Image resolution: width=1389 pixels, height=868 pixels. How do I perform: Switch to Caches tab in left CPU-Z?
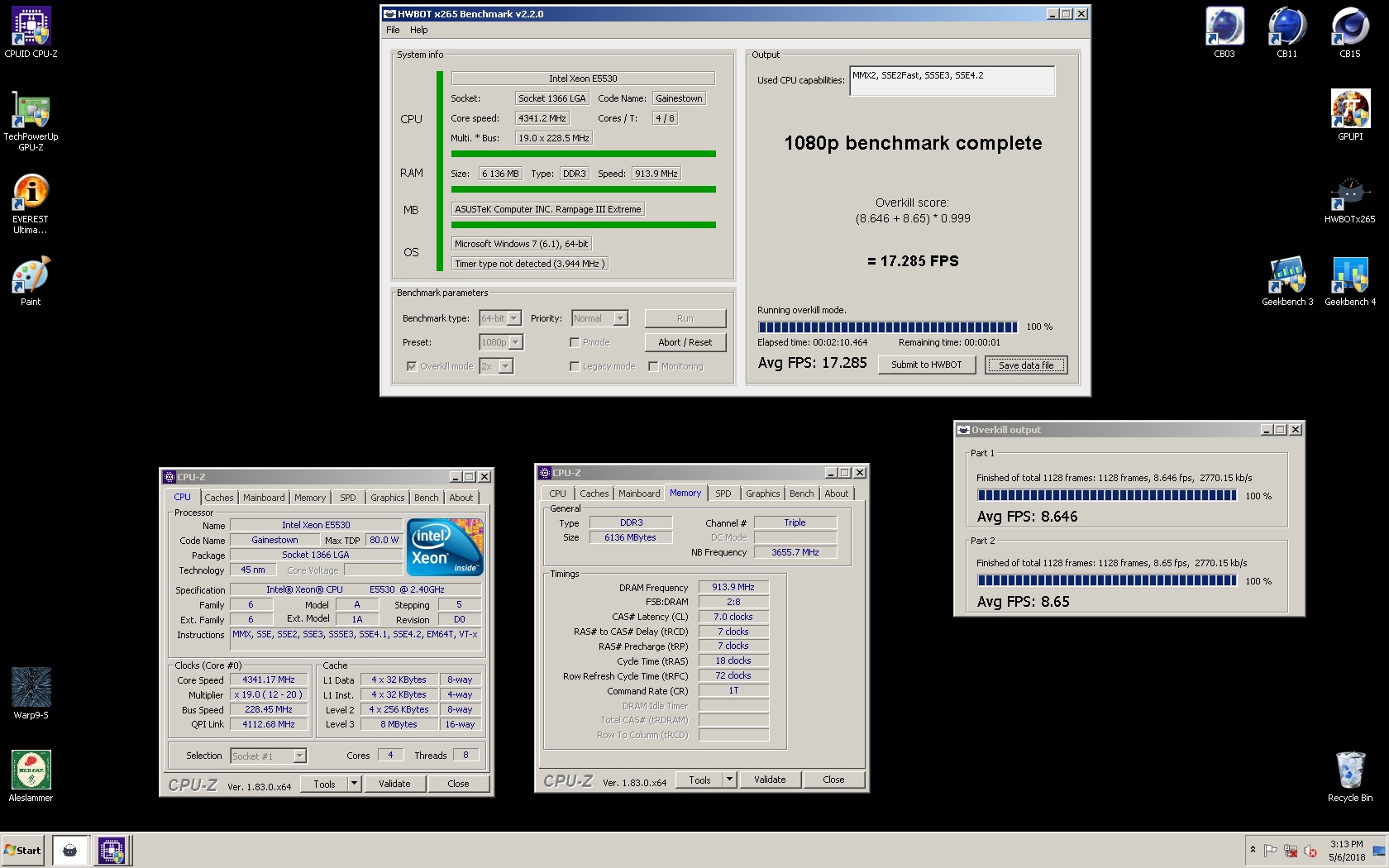click(x=219, y=498)
